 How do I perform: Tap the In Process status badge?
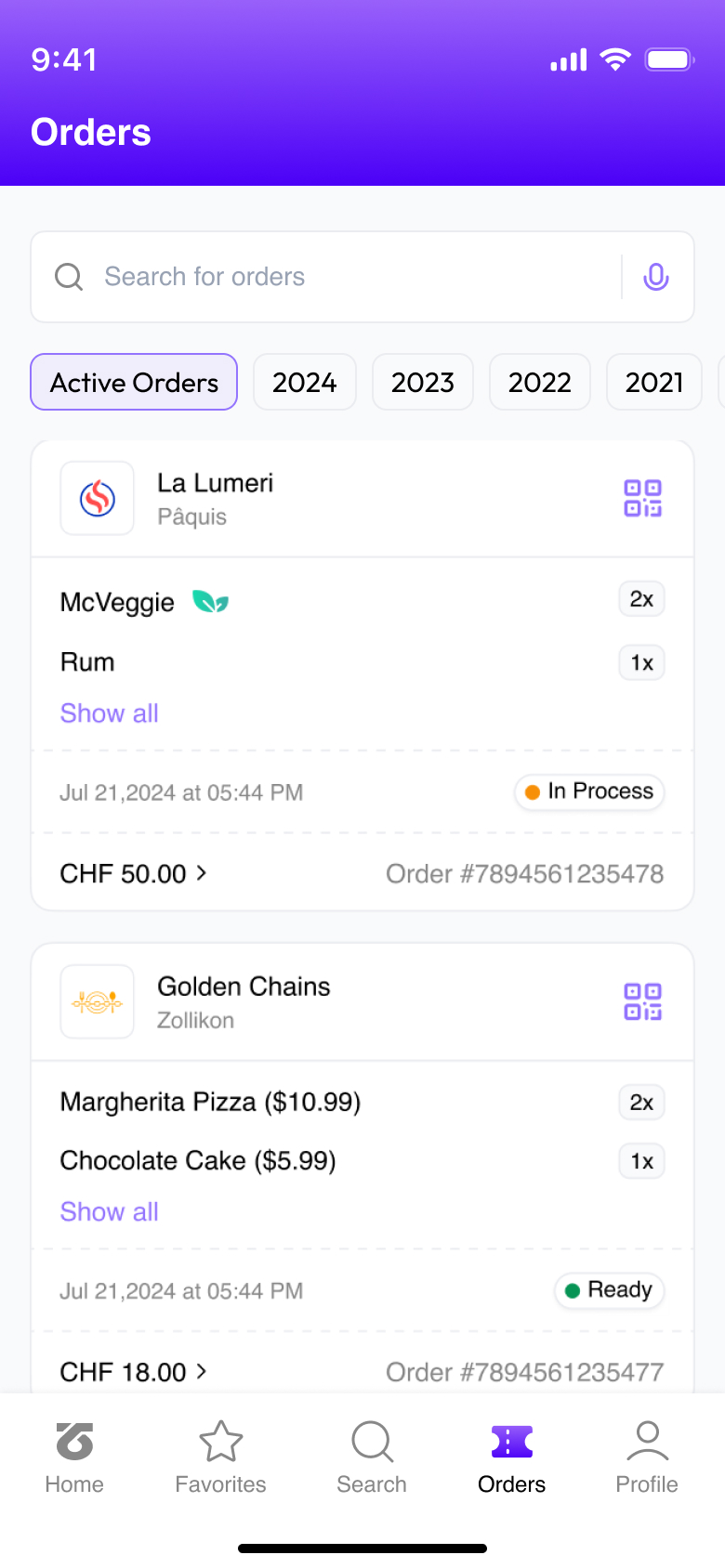589,791
